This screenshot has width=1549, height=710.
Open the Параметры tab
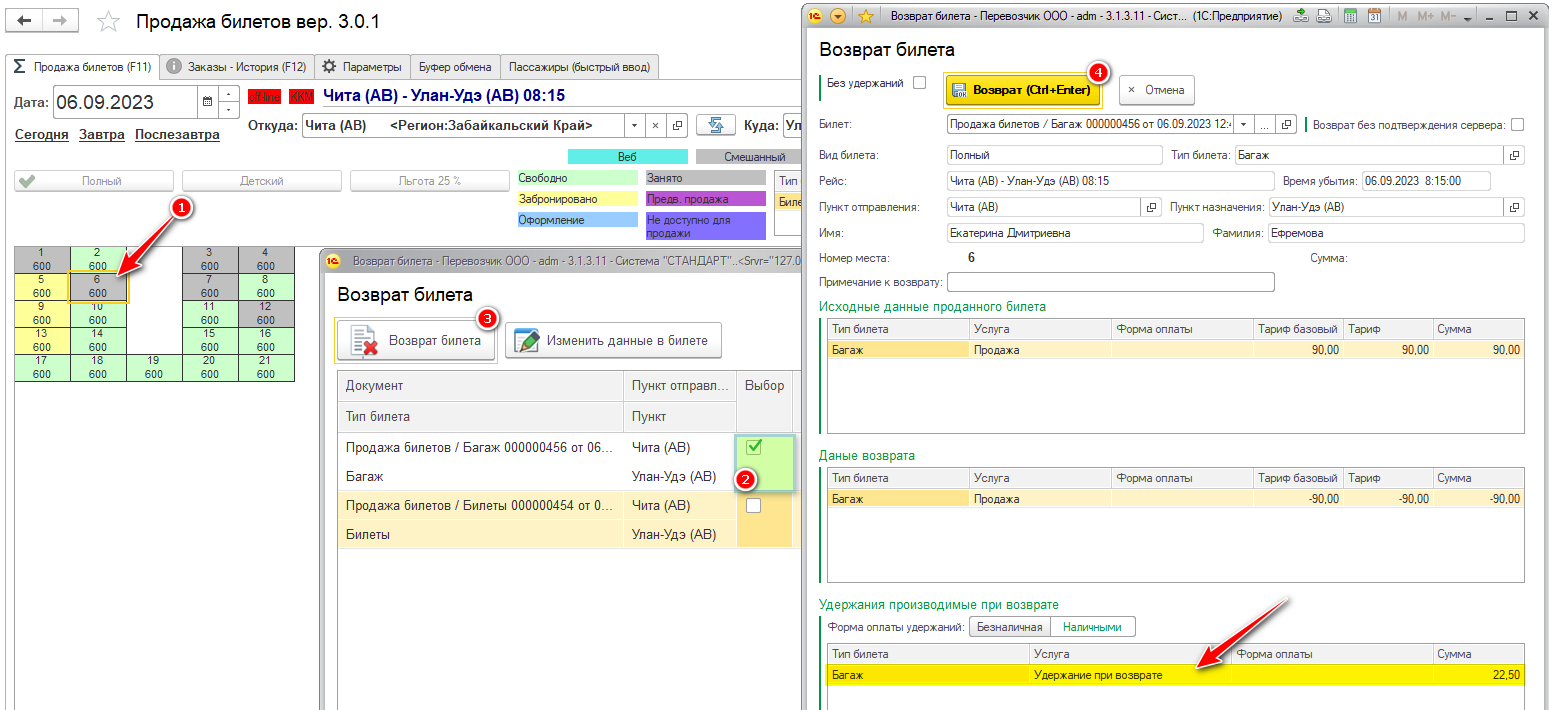[362, 67]
